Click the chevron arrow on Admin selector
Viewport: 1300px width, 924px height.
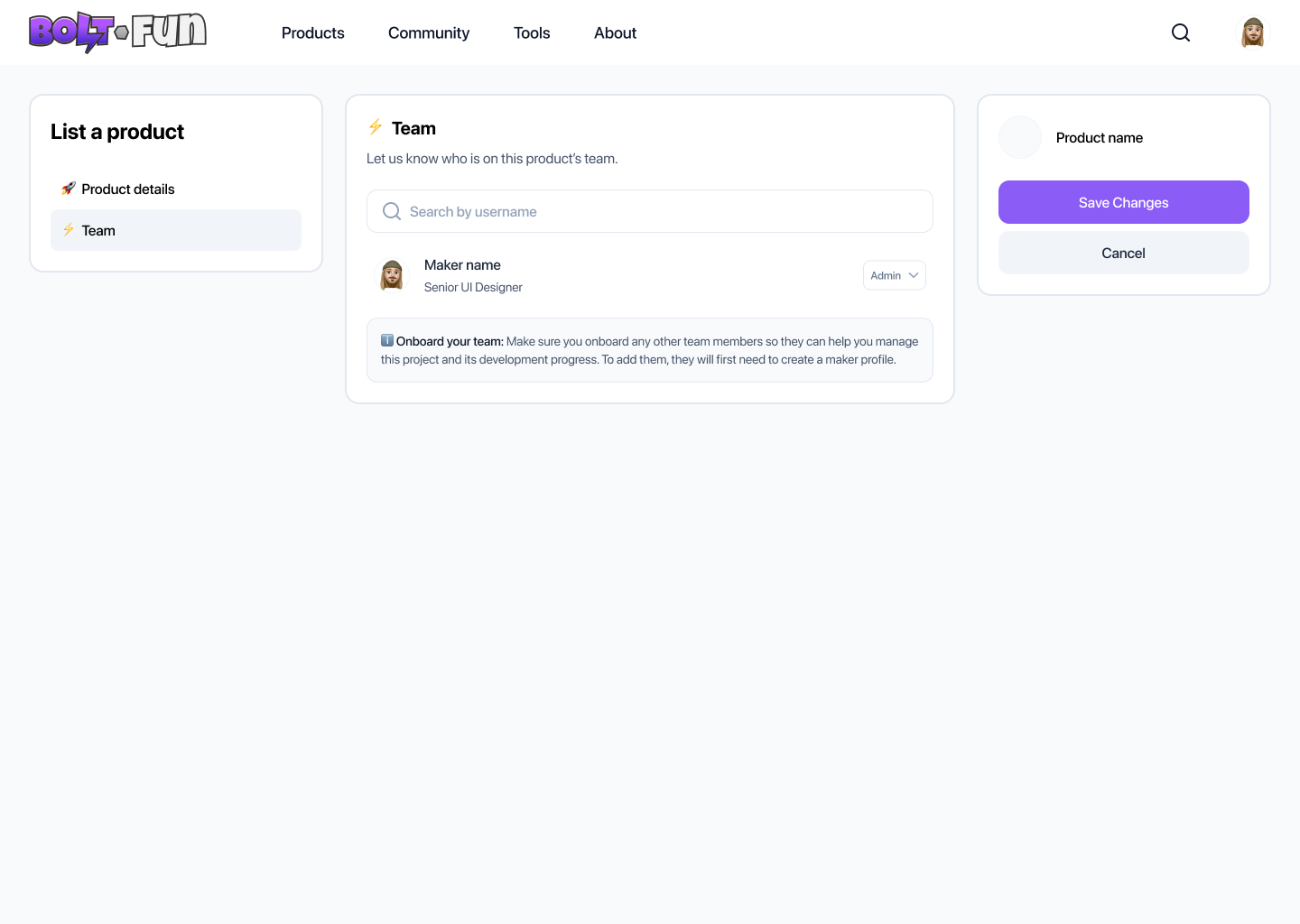pyautogui.click(x=914, y=275)
